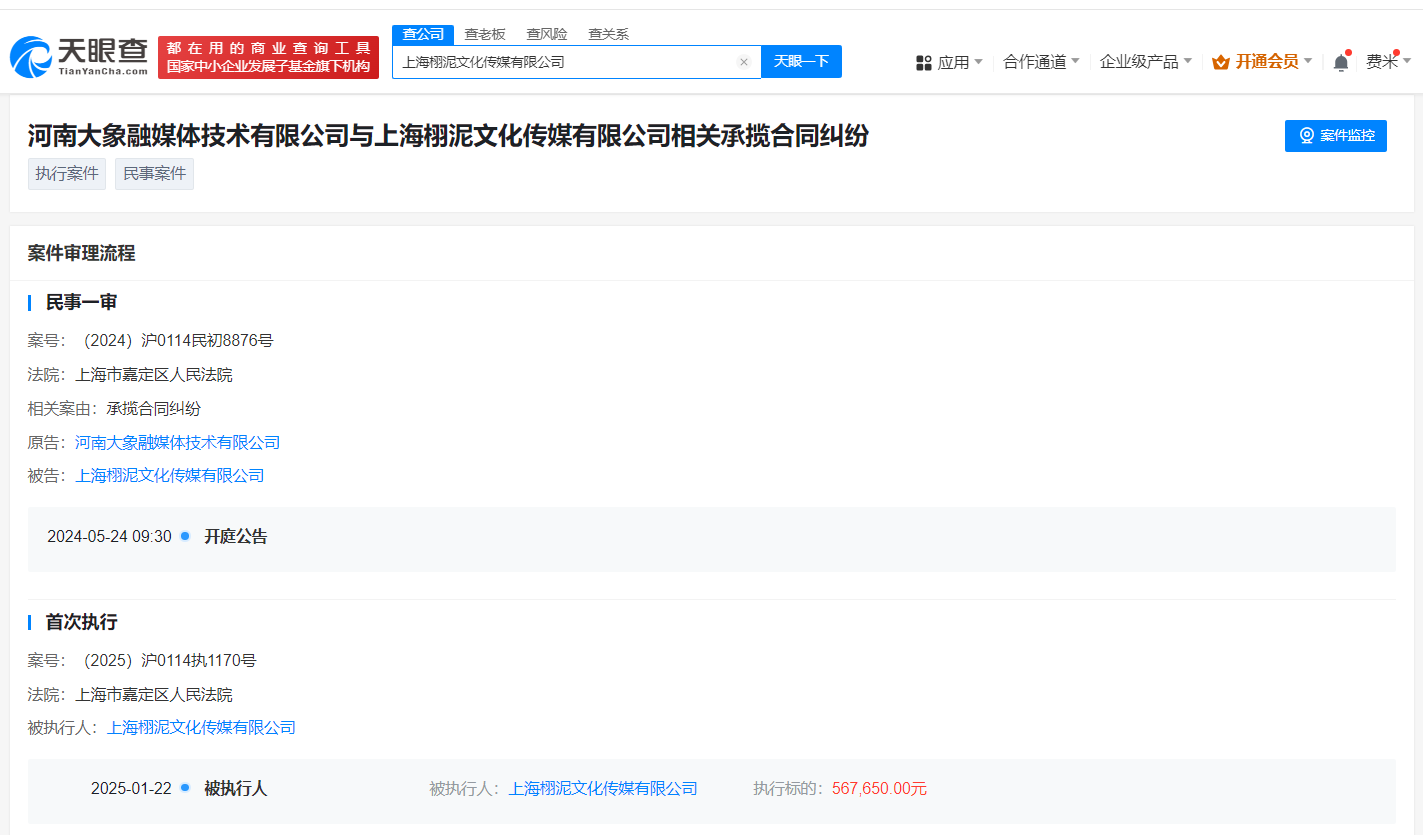Open the defendant 上海栩泥文化传媒有限公司 link

click(170, 476)
